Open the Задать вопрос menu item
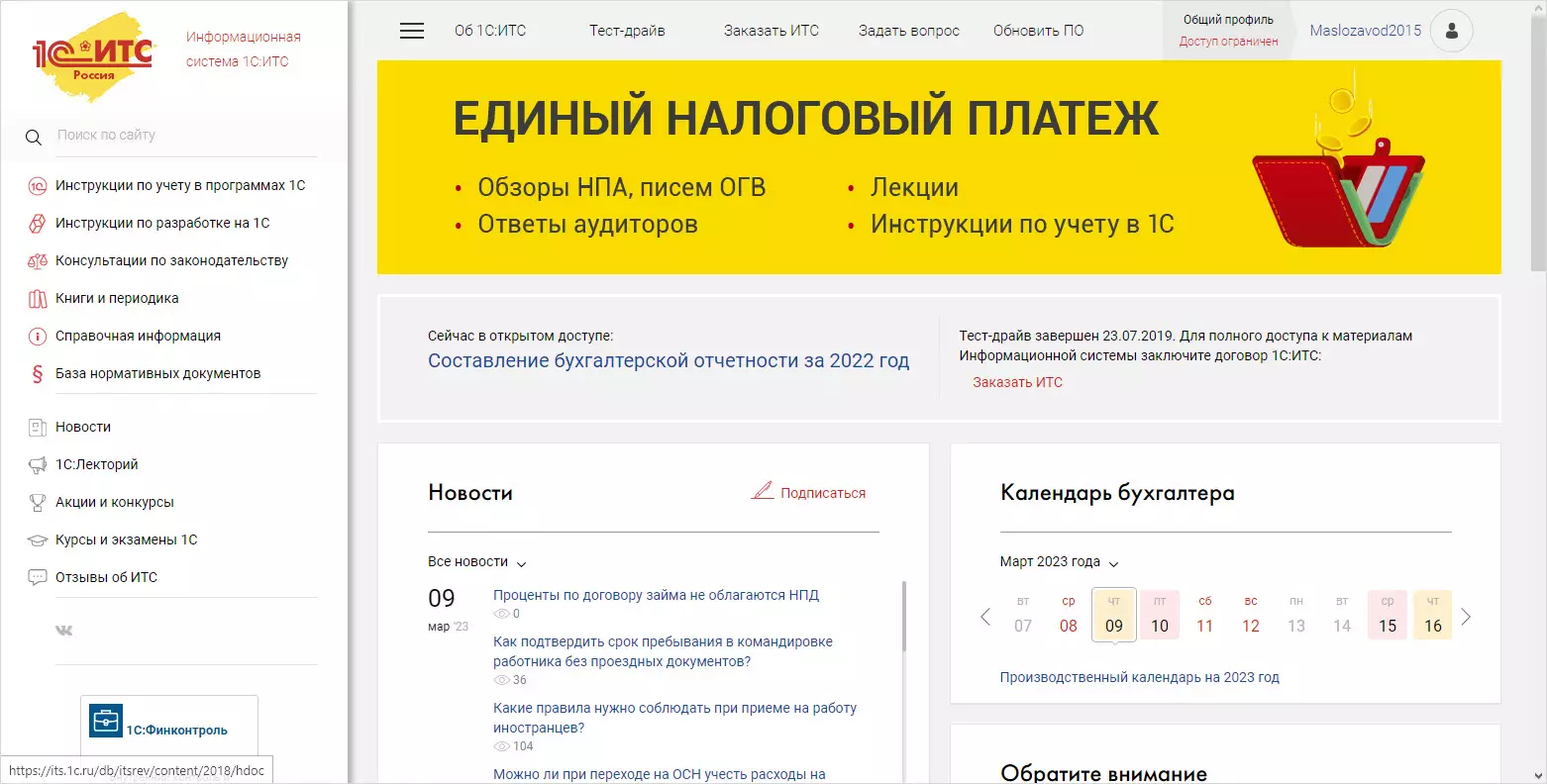The width and height of the screenshot is (1547, 784). [909, 31]
